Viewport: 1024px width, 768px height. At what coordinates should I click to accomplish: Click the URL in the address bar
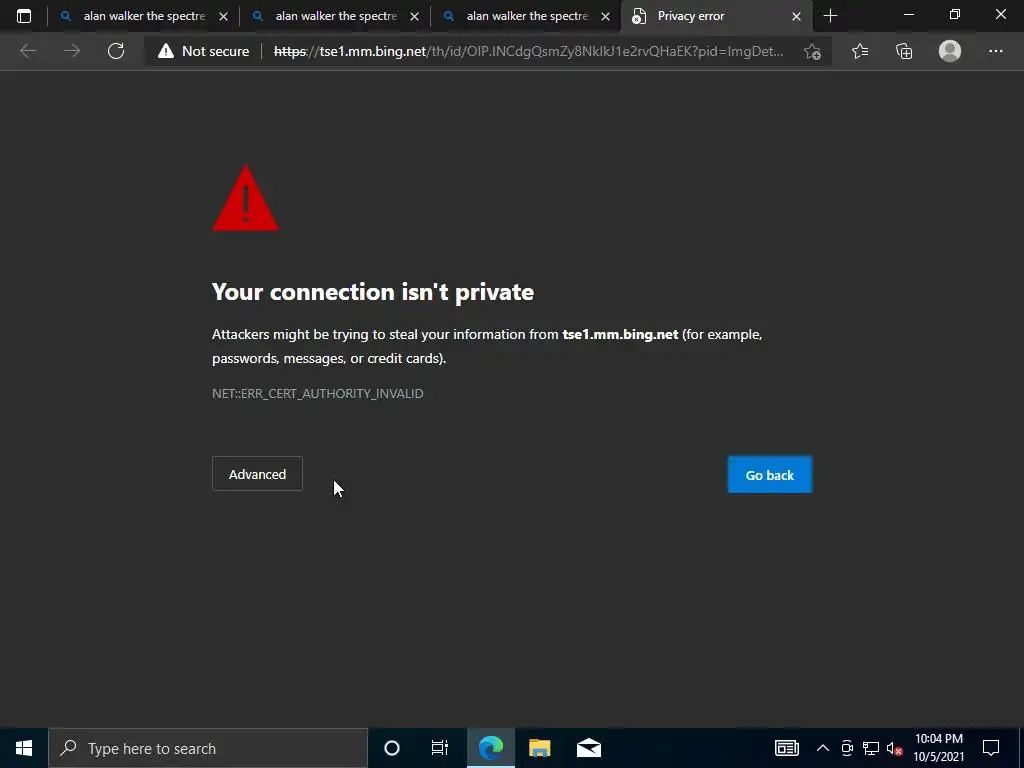(x=528, y=51)
